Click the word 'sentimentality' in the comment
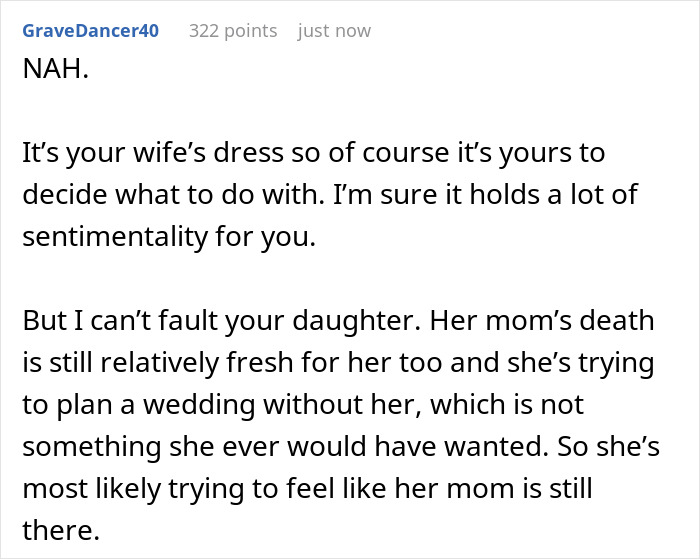 [115, 237]
